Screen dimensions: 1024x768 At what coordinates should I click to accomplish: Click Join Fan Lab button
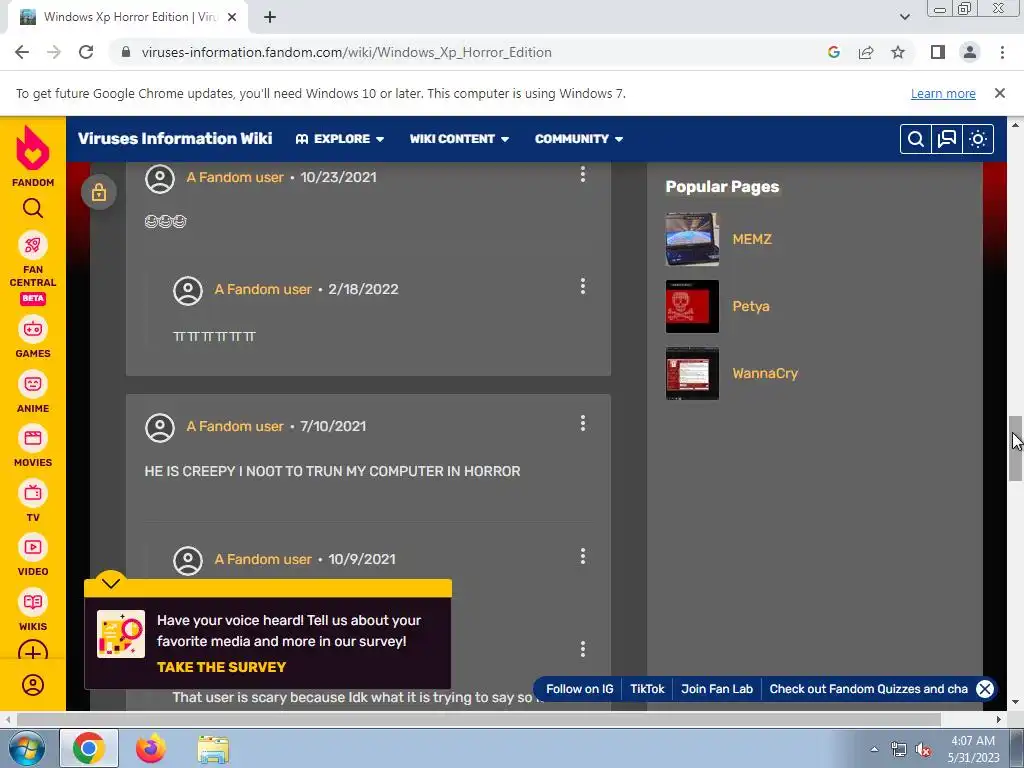tap(716, 689)
